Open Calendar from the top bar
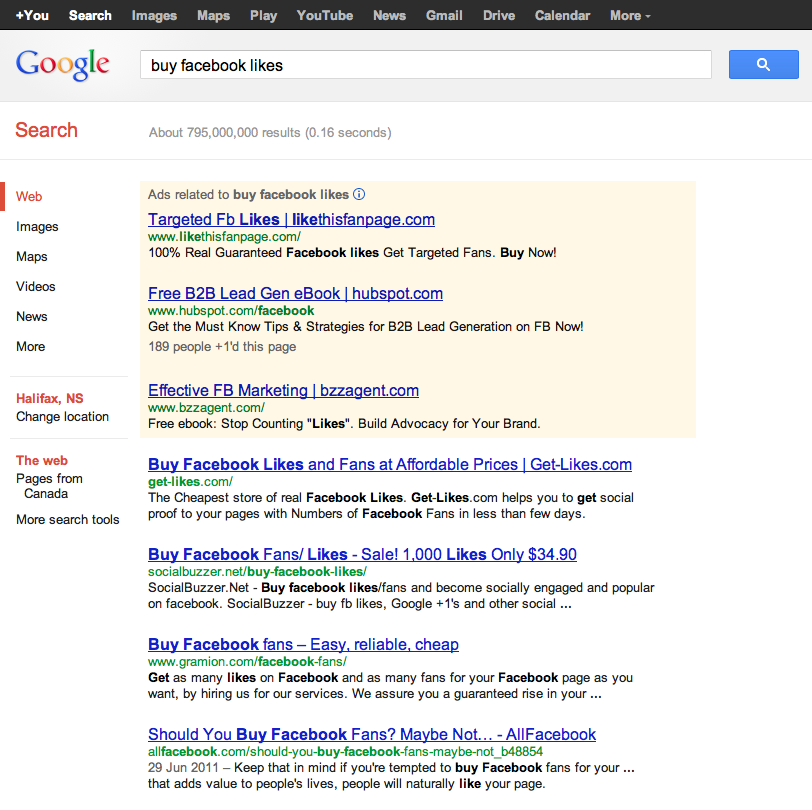 [562, 16]
